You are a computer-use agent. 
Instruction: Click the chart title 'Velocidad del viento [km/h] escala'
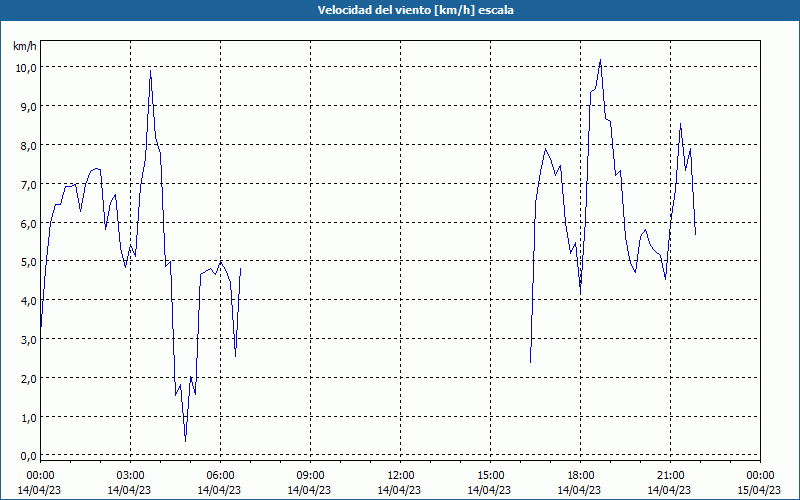click(x=415, y=10)
